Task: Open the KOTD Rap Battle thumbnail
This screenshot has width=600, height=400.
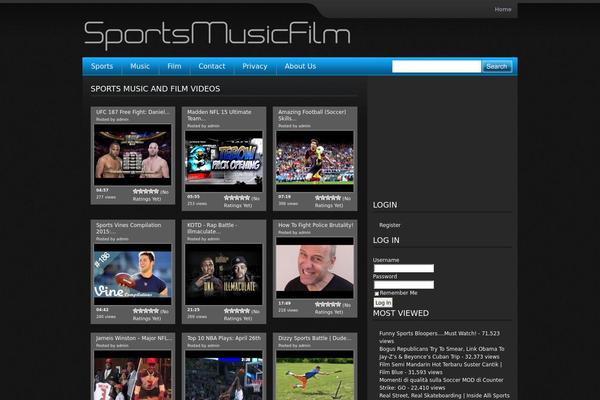Action: 223,274
